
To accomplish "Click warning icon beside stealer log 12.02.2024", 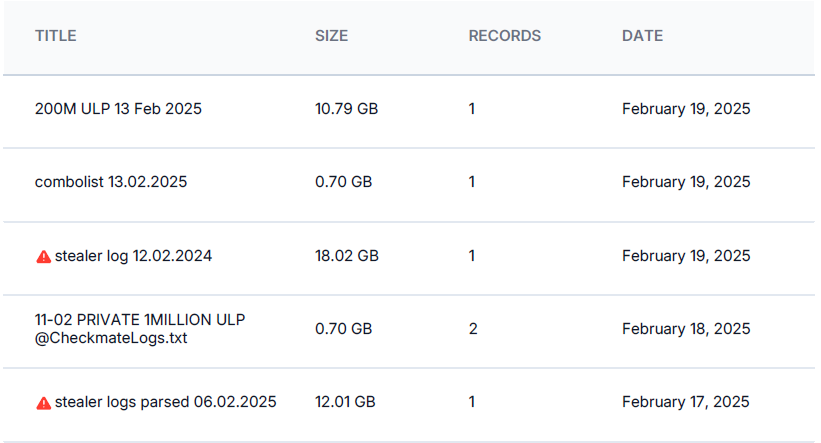I will [x=43, y=256].
